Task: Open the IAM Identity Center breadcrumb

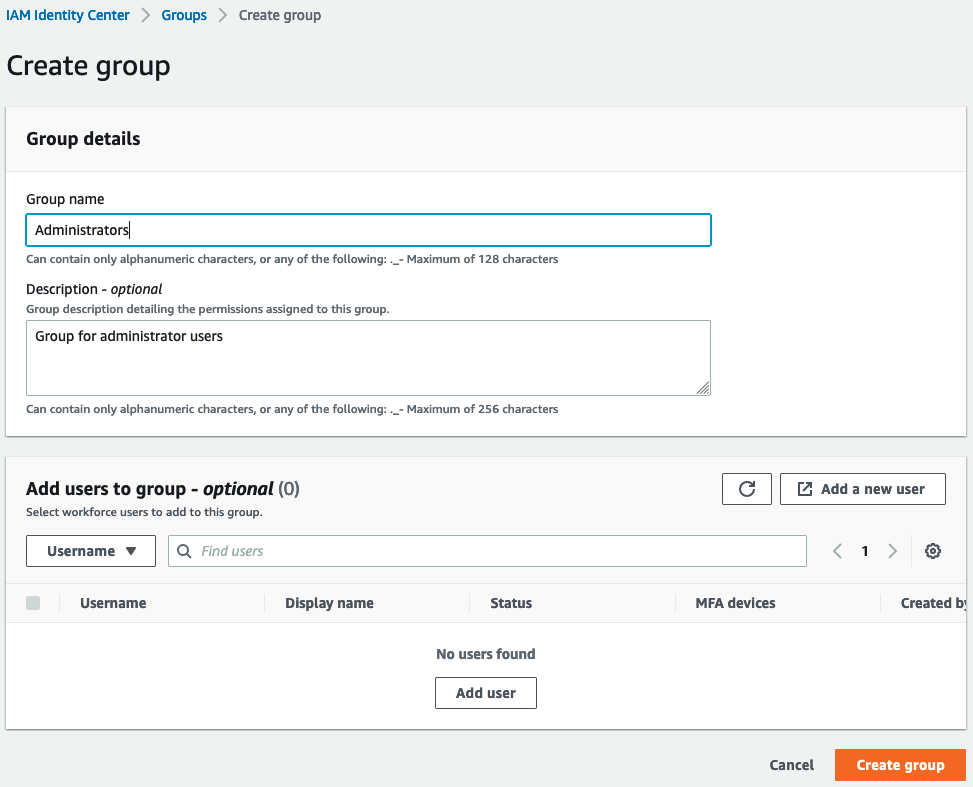Action: click(x=68, y=16)
